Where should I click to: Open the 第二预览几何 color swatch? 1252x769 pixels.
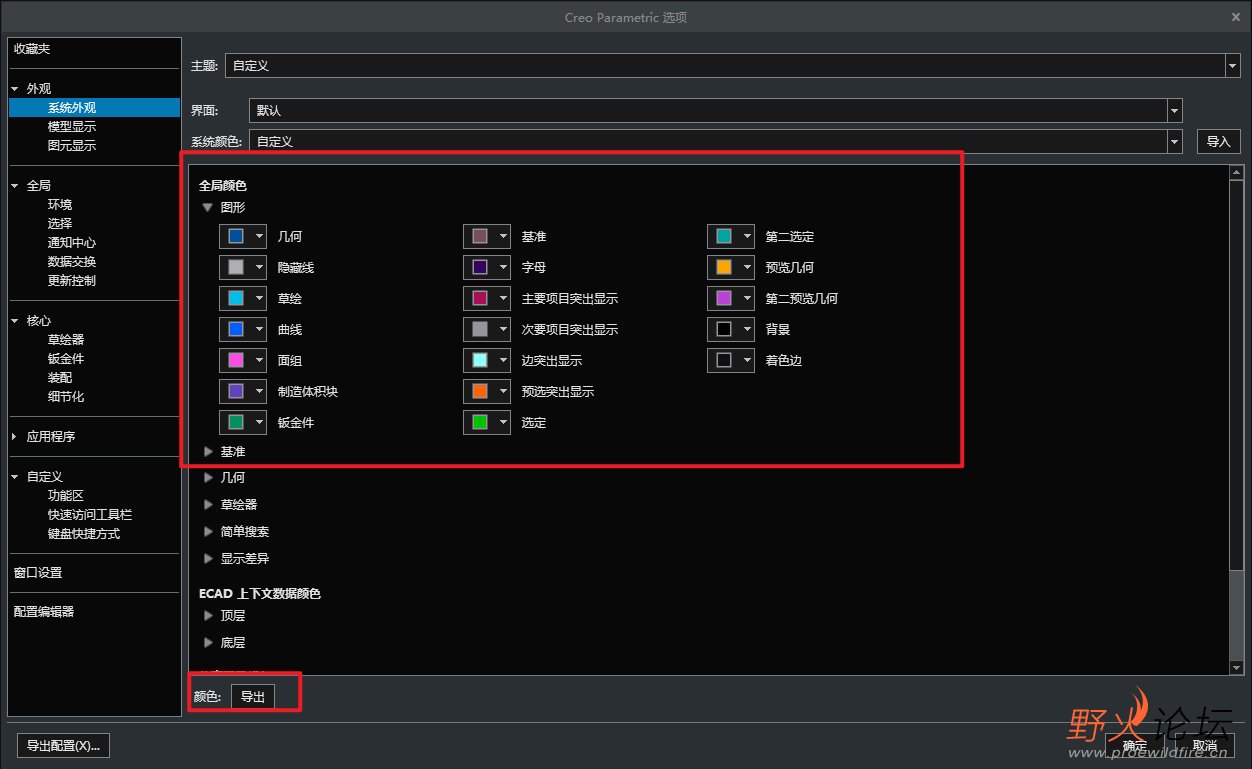[x=731, y=298]
